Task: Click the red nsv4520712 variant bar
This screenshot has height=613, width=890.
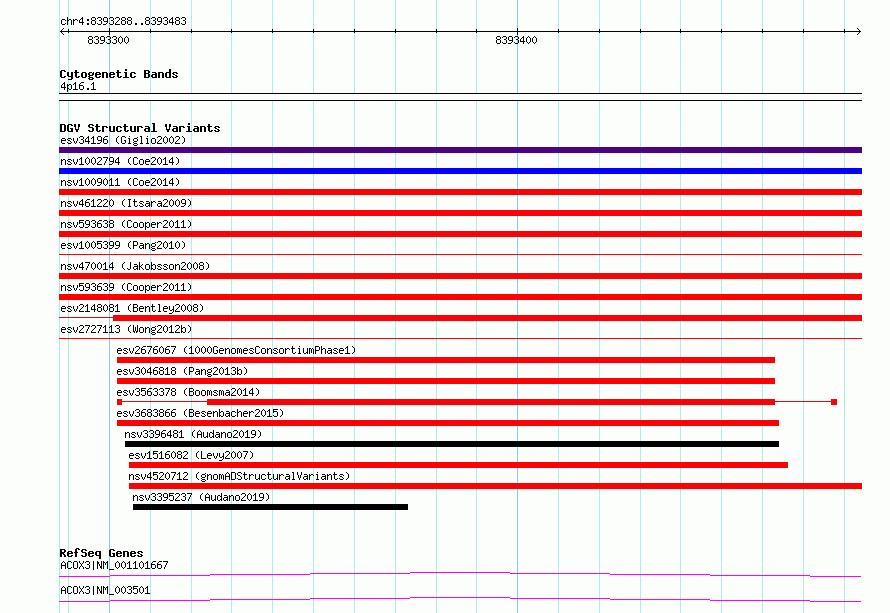Action: coord(496,486)
